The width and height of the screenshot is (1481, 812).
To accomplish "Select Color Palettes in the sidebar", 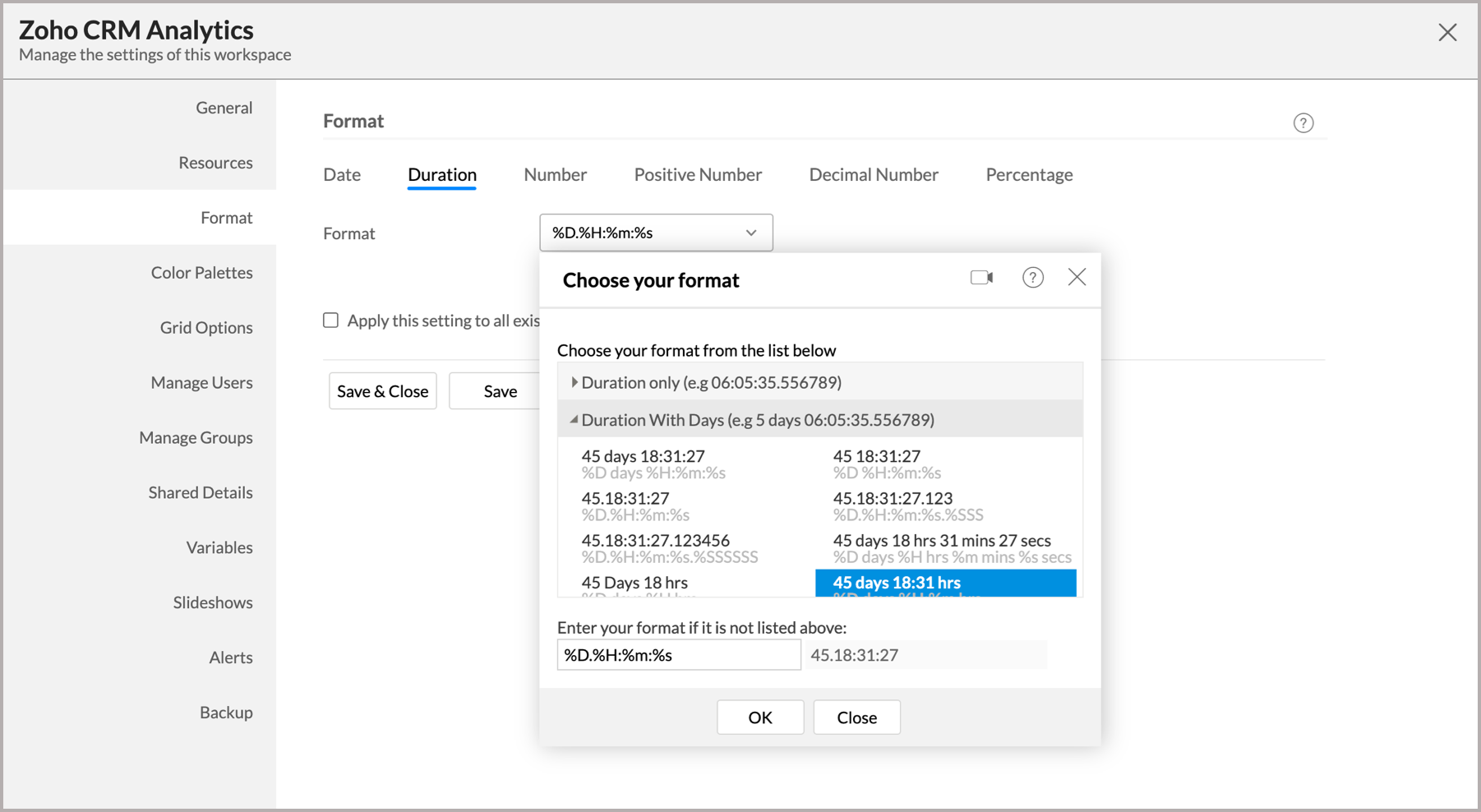I will point(201,273).
